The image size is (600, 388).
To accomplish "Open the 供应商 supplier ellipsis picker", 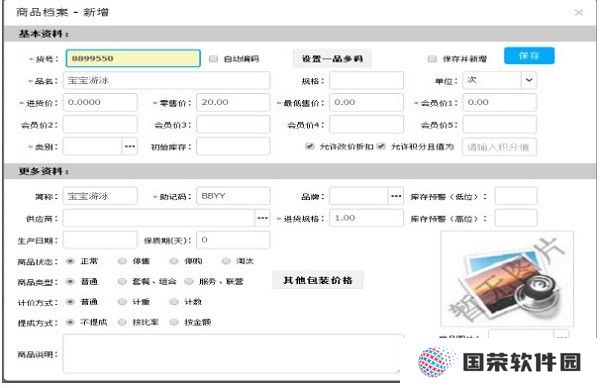I will pyautogui.click(x=262, y=218).
